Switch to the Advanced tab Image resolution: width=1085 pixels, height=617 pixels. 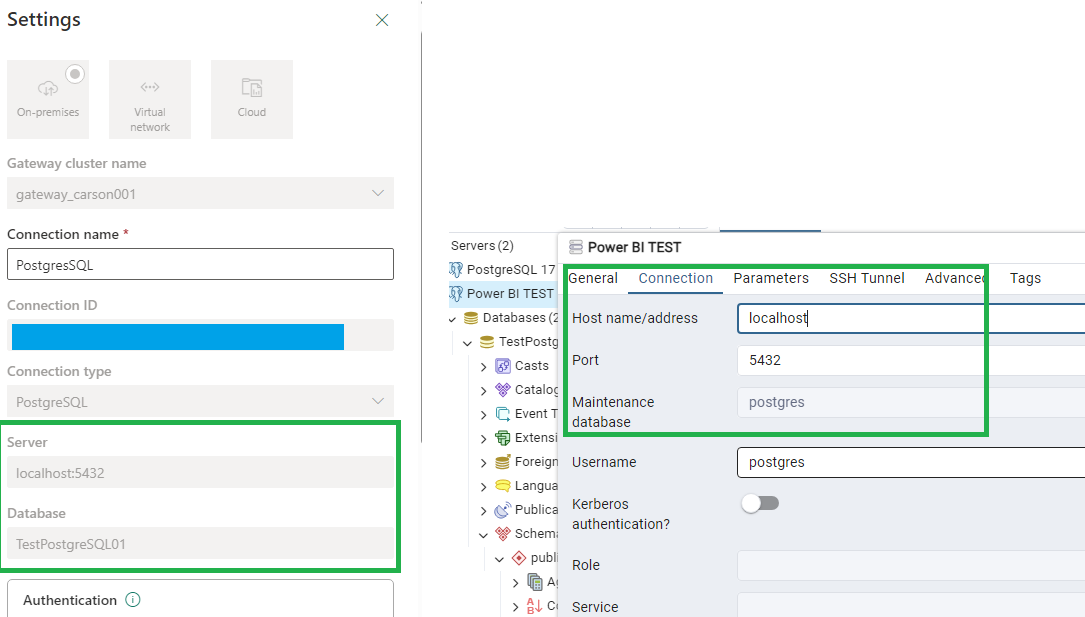[x=956, y=278]
